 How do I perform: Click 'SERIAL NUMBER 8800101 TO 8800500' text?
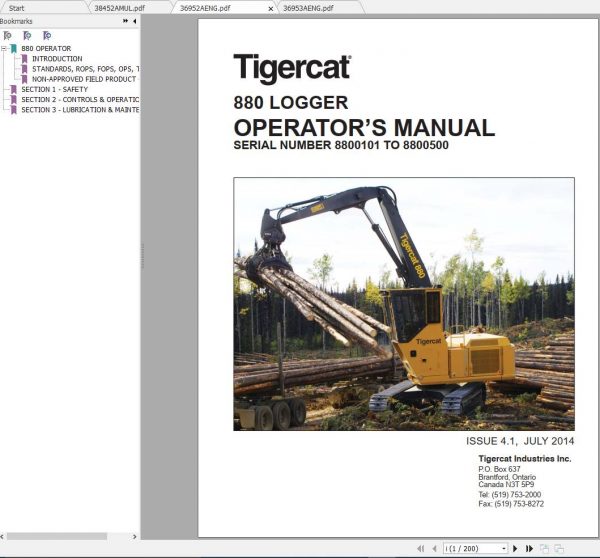click(x=341, y=145)
